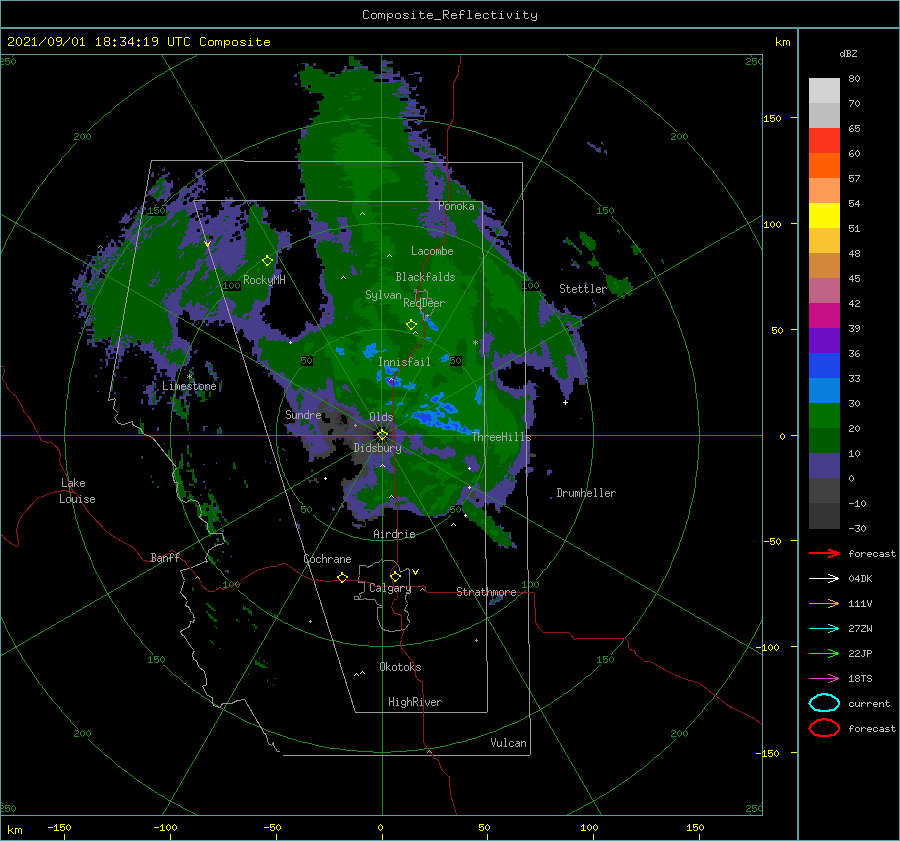This screenshot has height=841, width=900.
Task: Select the dark gray -30 to -10 swatch
Action: (x=824, y=516)
